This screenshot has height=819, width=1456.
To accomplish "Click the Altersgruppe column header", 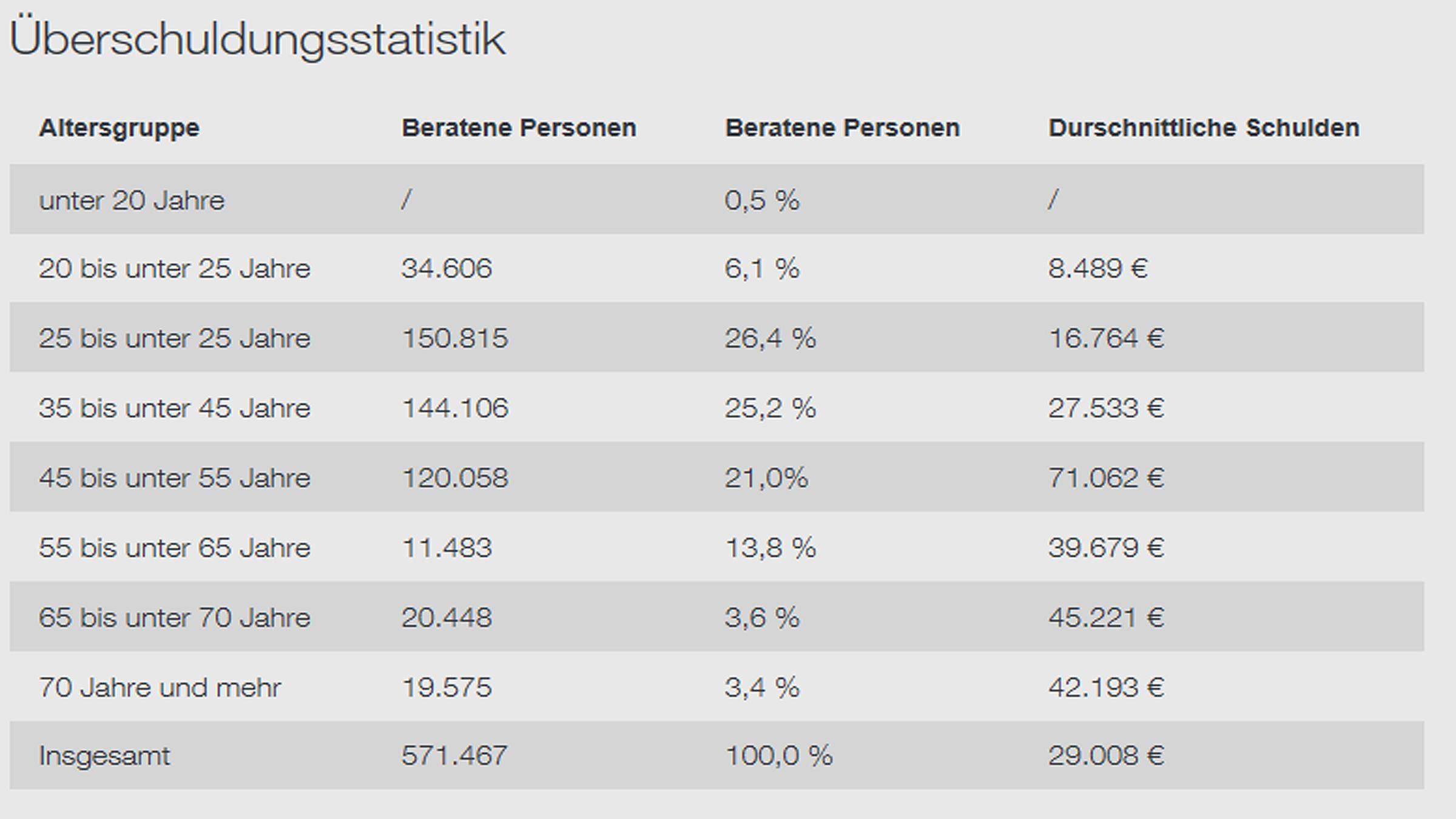I will [119, 128].
